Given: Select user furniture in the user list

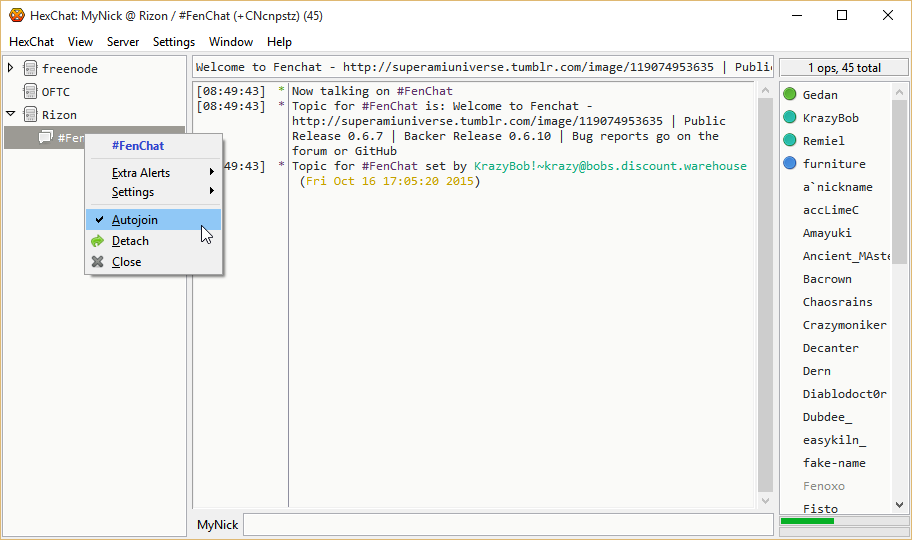Looking at the screenshot, I should click(834, 164).
